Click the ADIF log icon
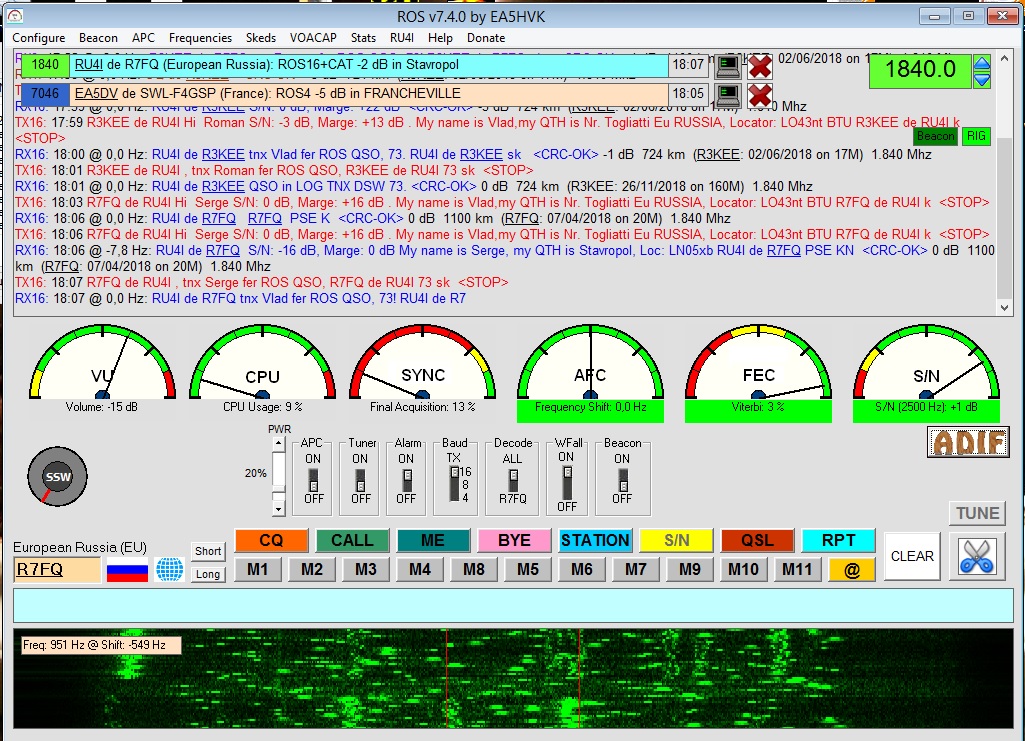Screen dimensions: 1025x741 tap(967, 441)
